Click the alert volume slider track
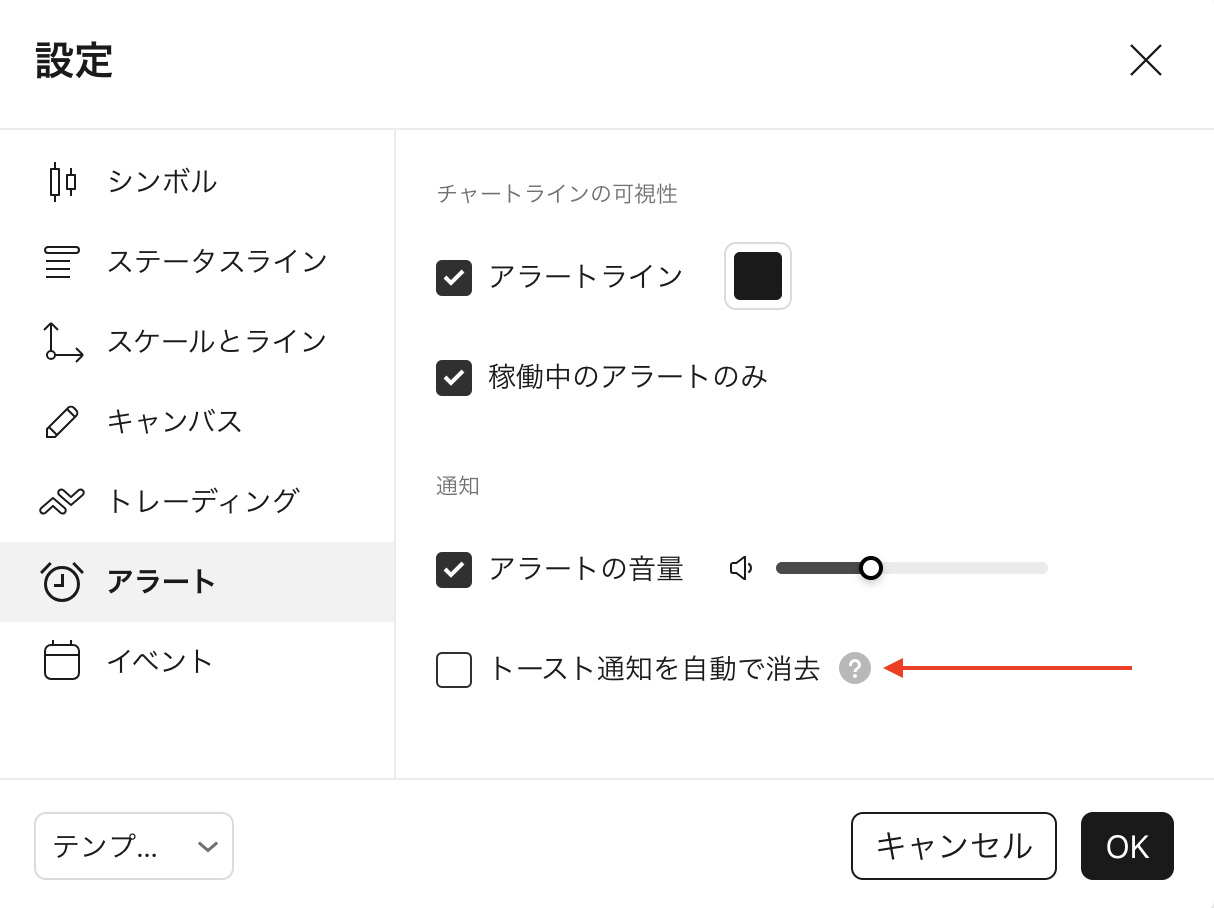 (960, 568)
